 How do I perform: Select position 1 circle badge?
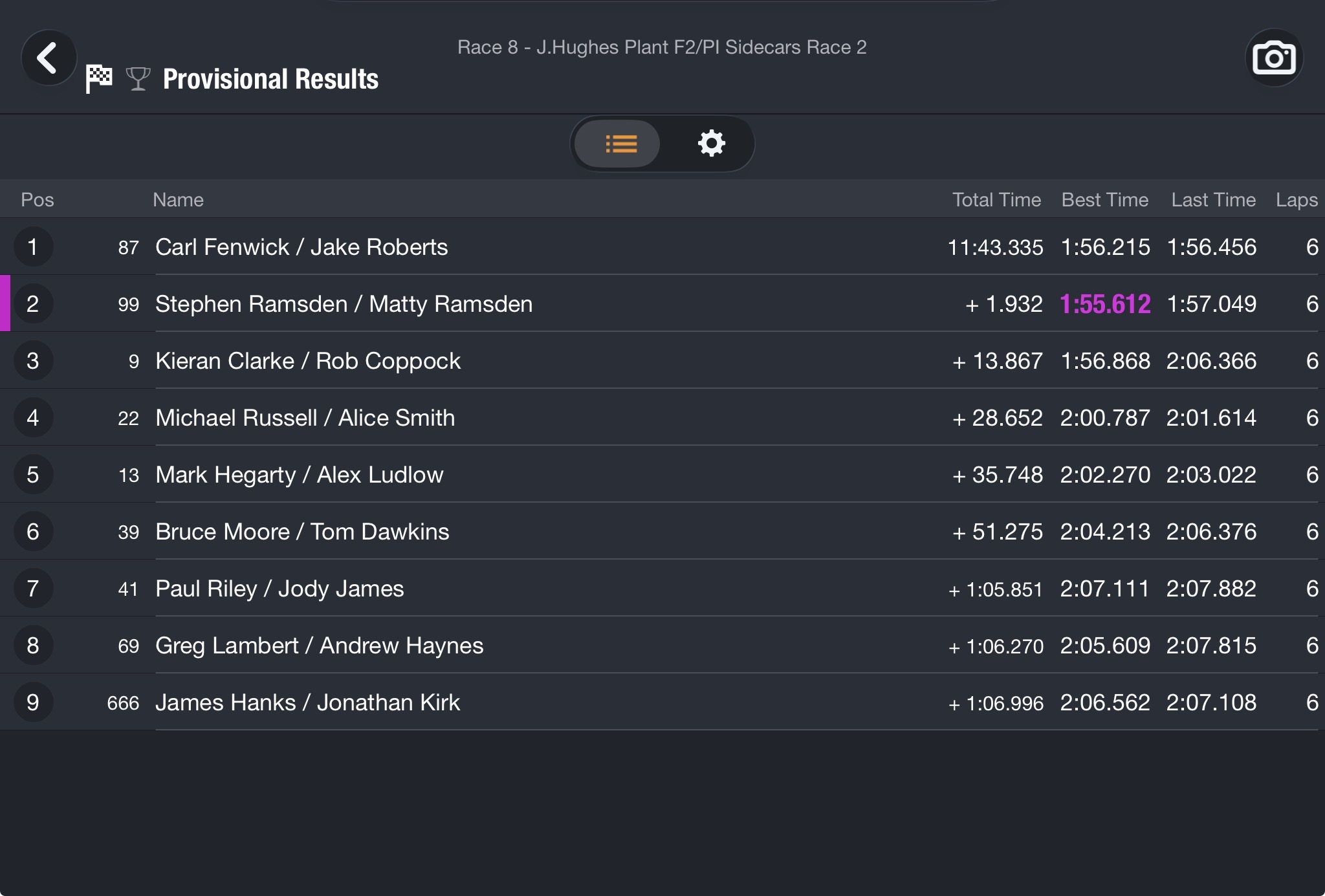(x=33, y=247)
